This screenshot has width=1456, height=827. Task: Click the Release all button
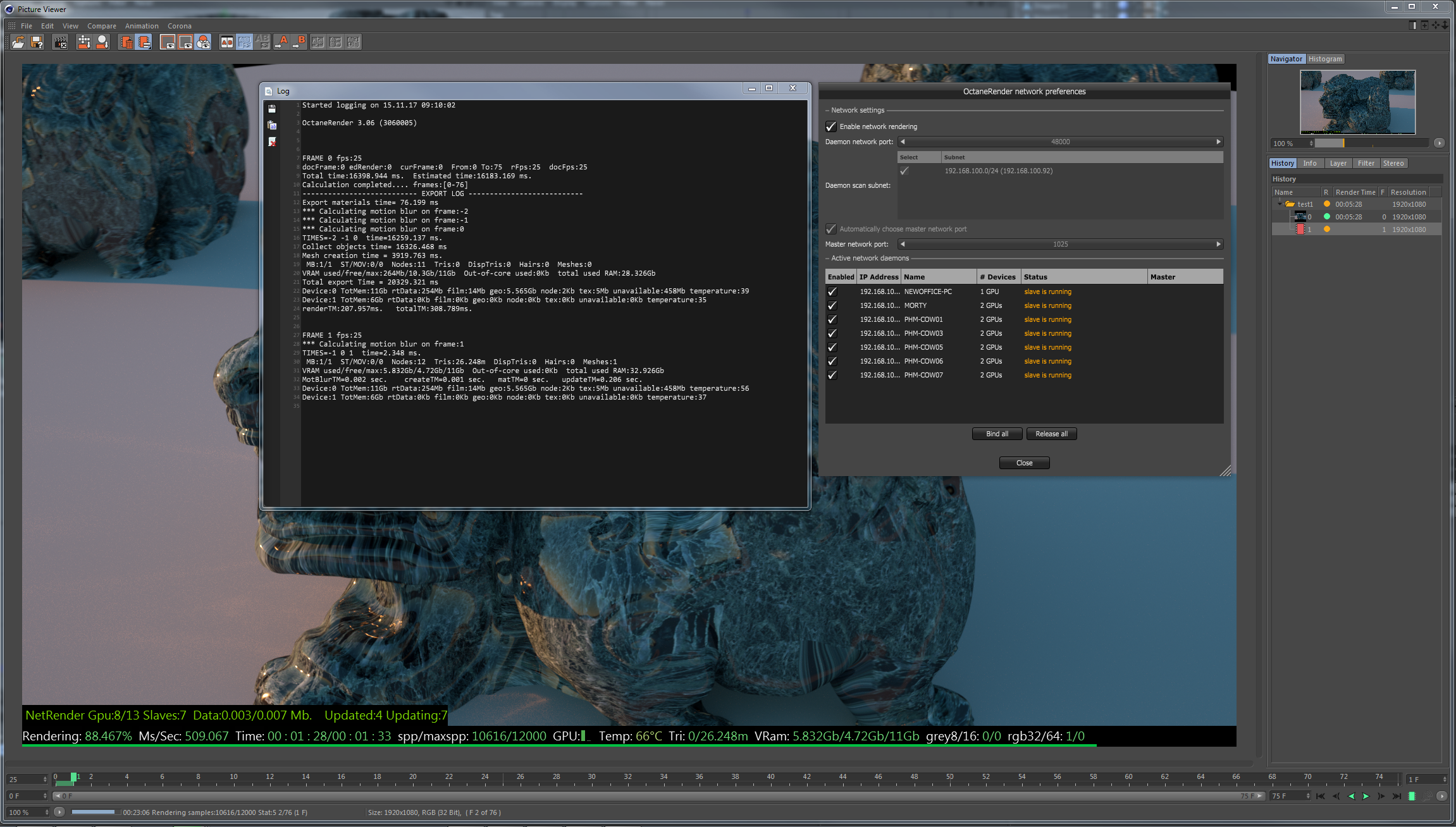coord(1051,434)
